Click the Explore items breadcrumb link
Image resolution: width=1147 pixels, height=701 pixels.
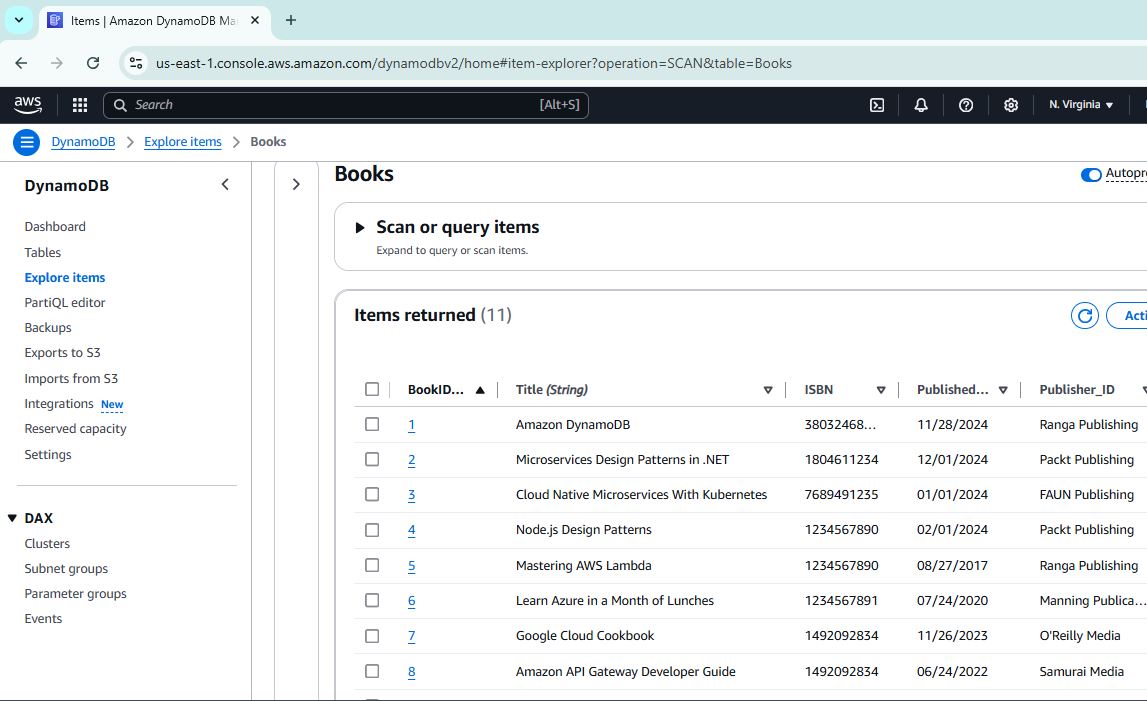[x=182, y=142]
